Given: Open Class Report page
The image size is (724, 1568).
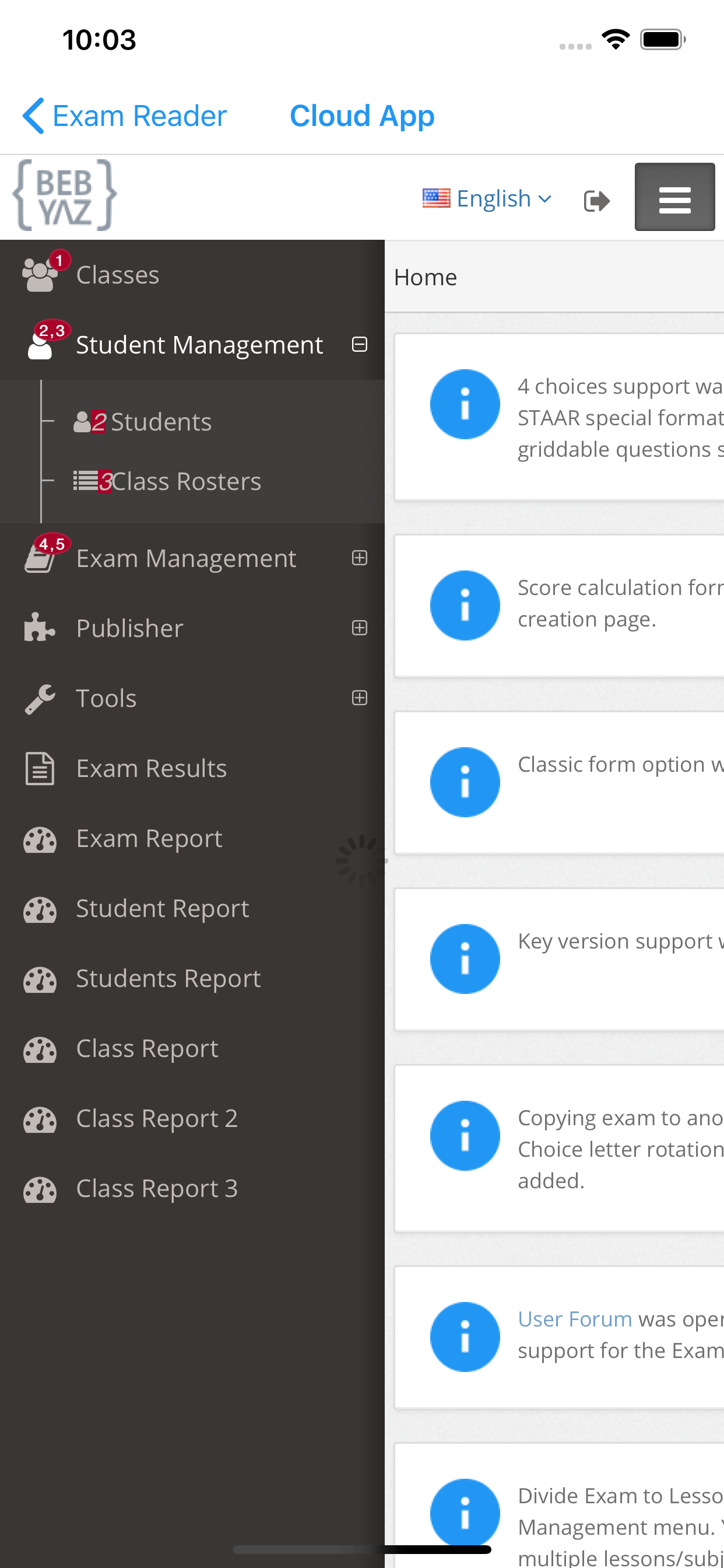Looking at the screenshot, I should [192, 1048].
